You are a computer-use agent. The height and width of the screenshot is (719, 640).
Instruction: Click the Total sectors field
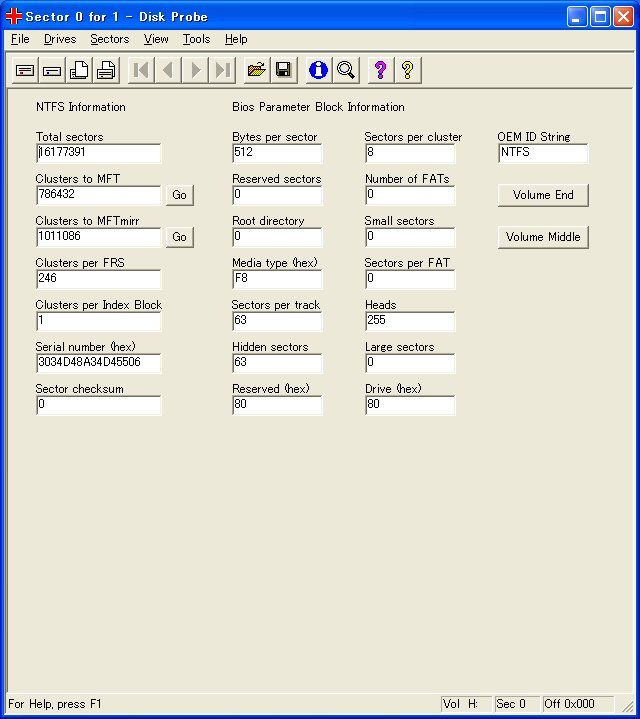point(99,153)
